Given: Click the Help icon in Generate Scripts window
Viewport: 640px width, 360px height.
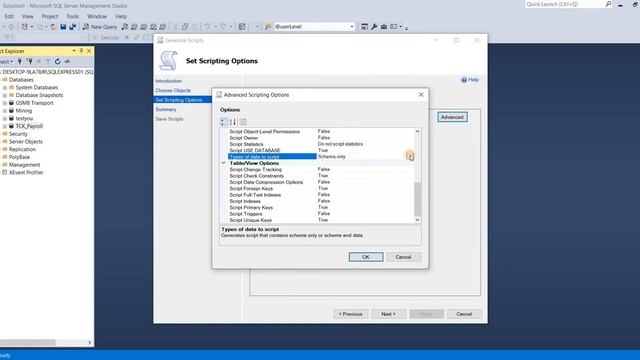Looking at the screenshot, I should [464, 80].
